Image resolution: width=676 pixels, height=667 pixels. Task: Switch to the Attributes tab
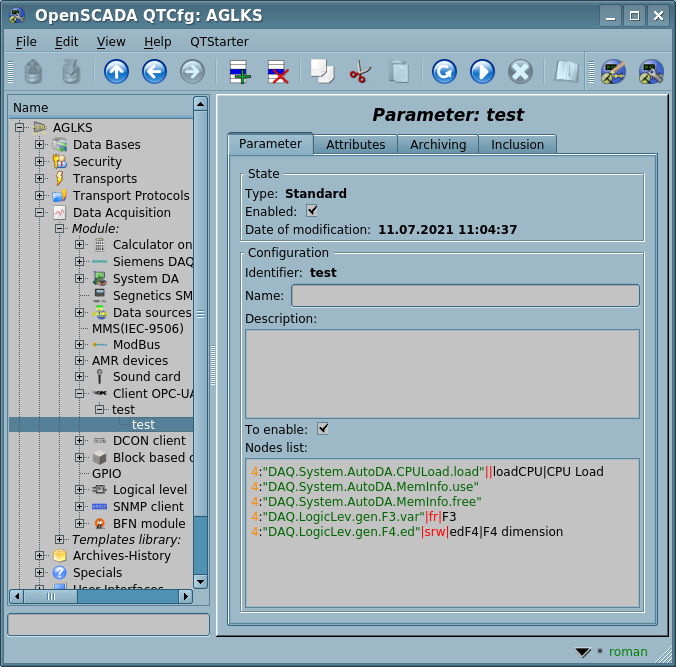coord(355,144)
